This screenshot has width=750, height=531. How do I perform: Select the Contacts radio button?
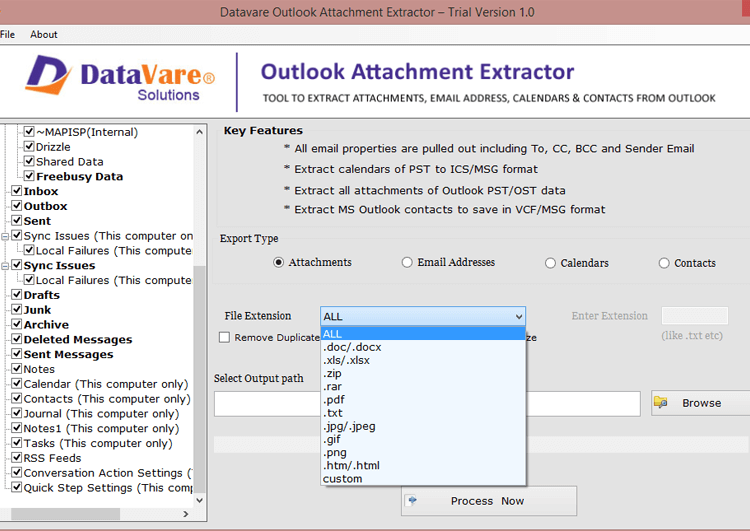(x=664, y=263)
